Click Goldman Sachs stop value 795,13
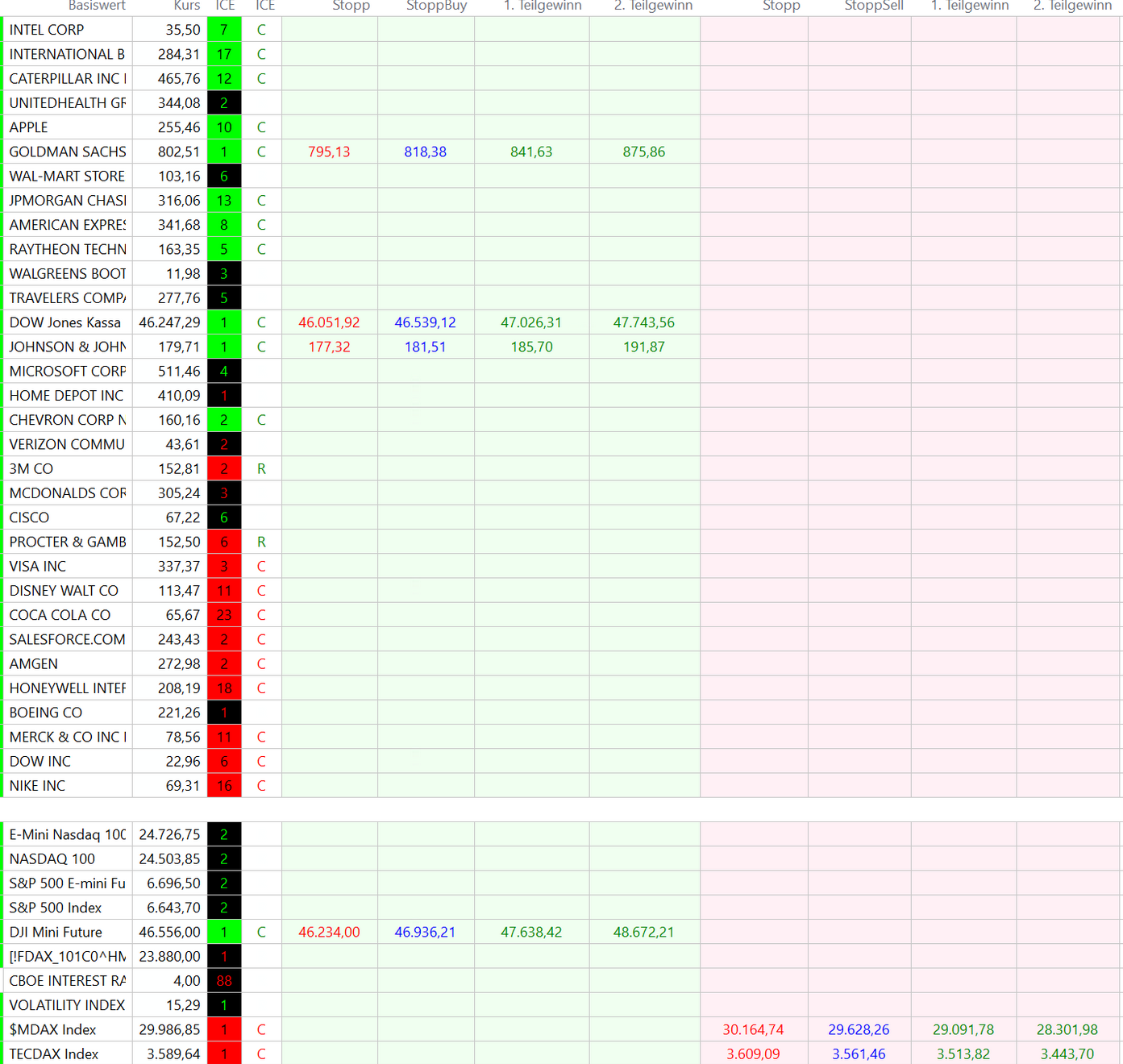This screenshot has height=1064, width=1123. [x=329, y=152]
